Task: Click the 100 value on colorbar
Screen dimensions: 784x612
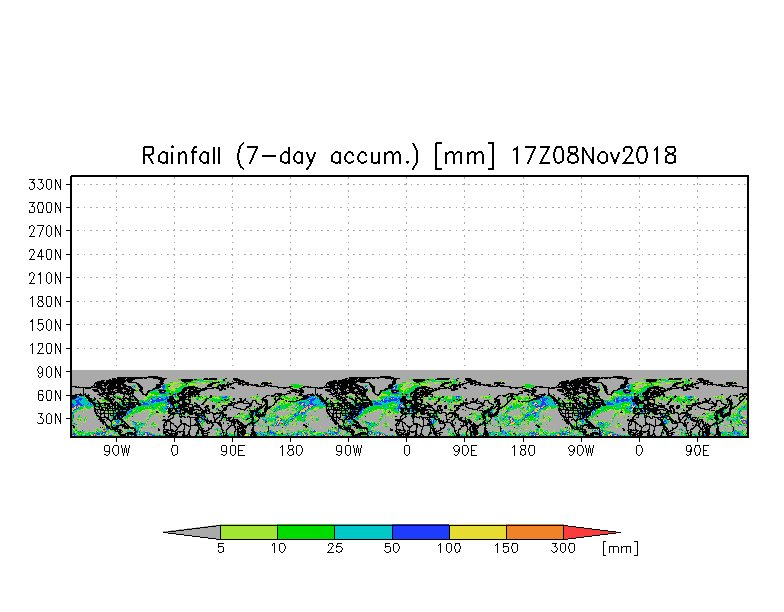Action: (449, 548)
